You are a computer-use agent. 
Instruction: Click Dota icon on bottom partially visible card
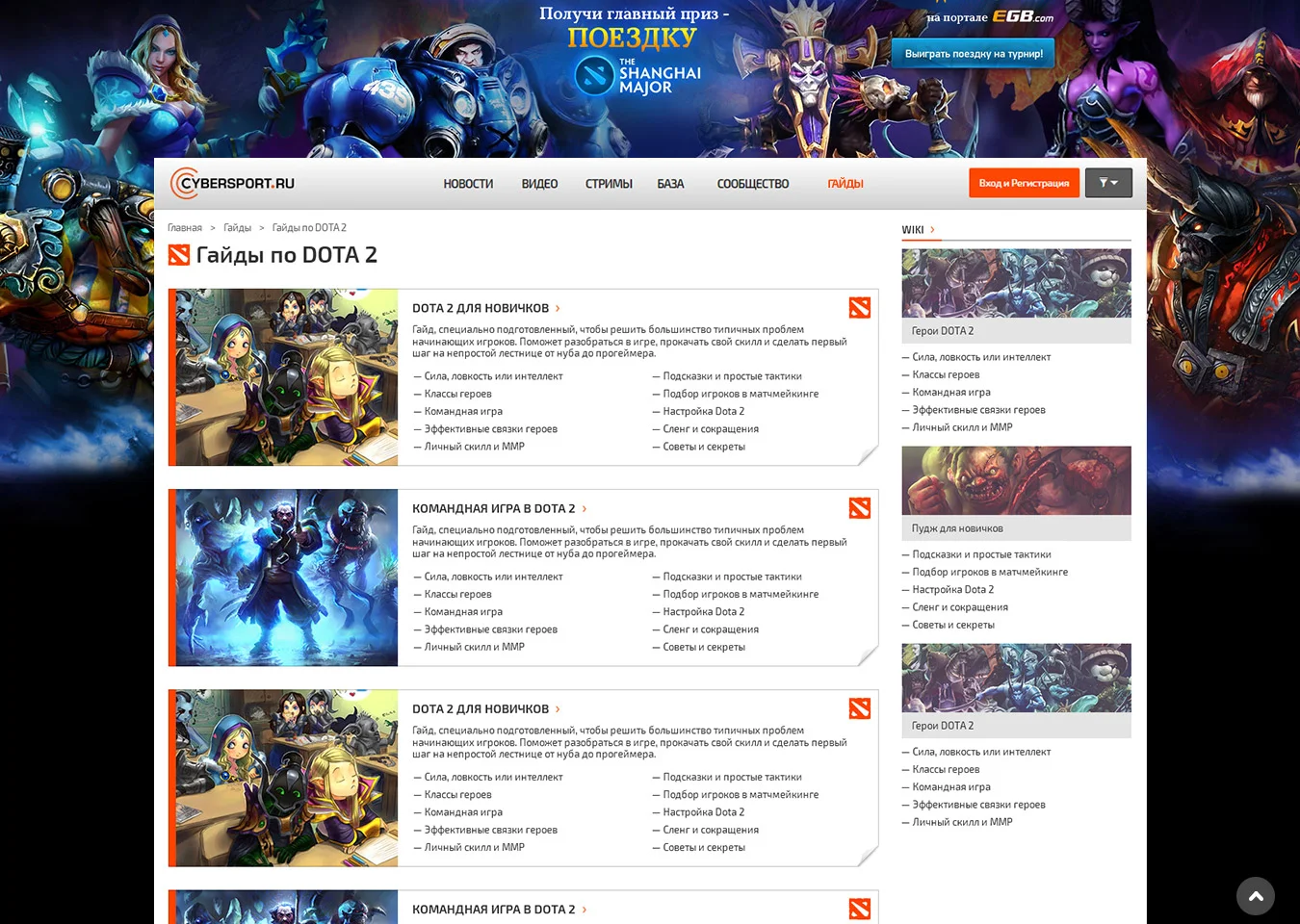[860, 909]
